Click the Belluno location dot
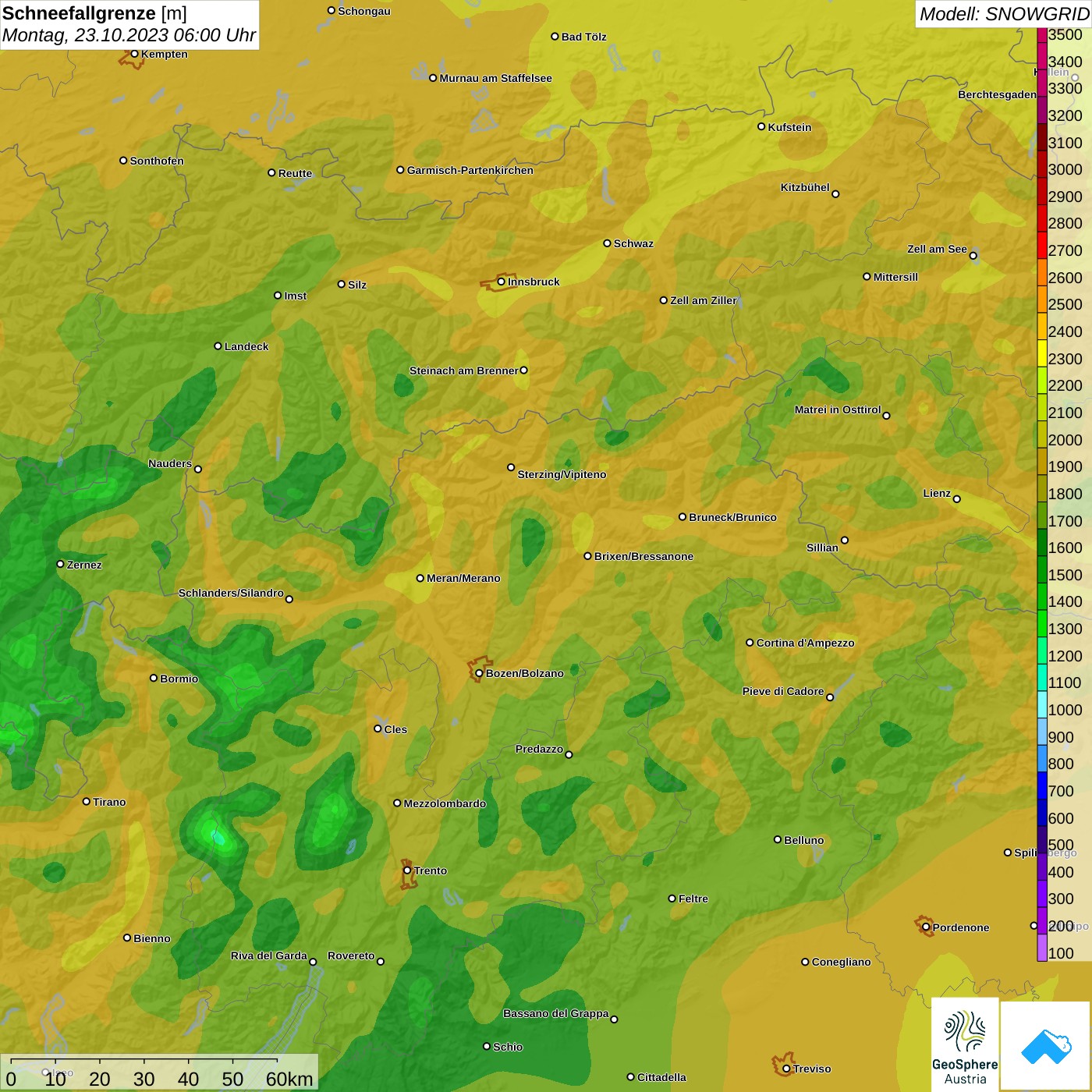This screenshot has height=1092, width=1092. 777,839
